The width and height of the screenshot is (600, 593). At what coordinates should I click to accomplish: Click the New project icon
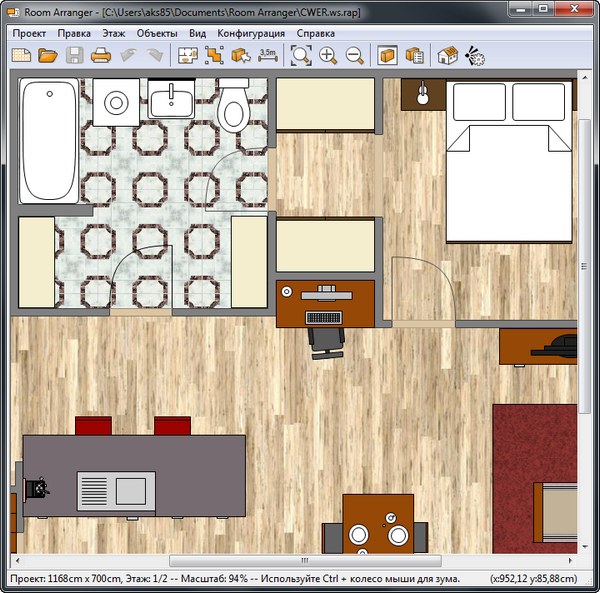click(x=21, y=56)
